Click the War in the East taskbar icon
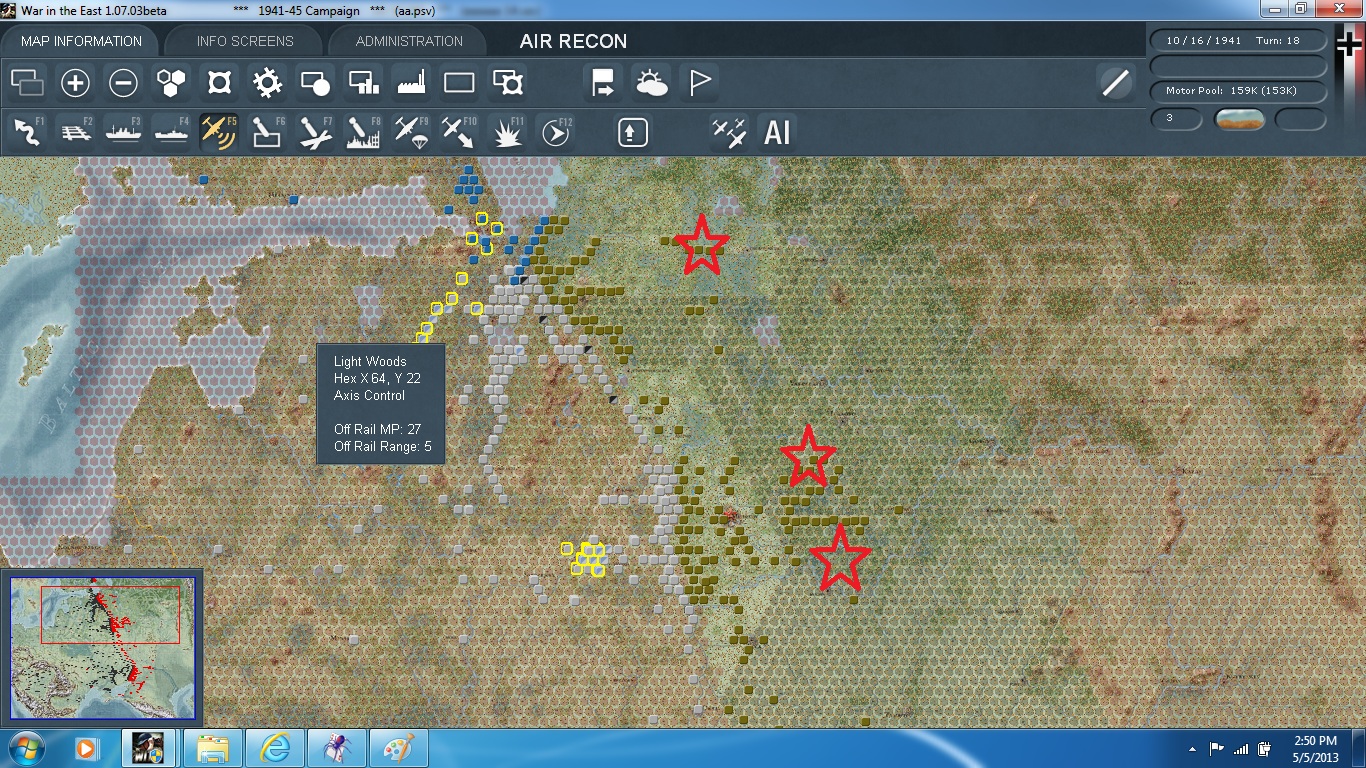1366x768 pixels. coord(150,748)
